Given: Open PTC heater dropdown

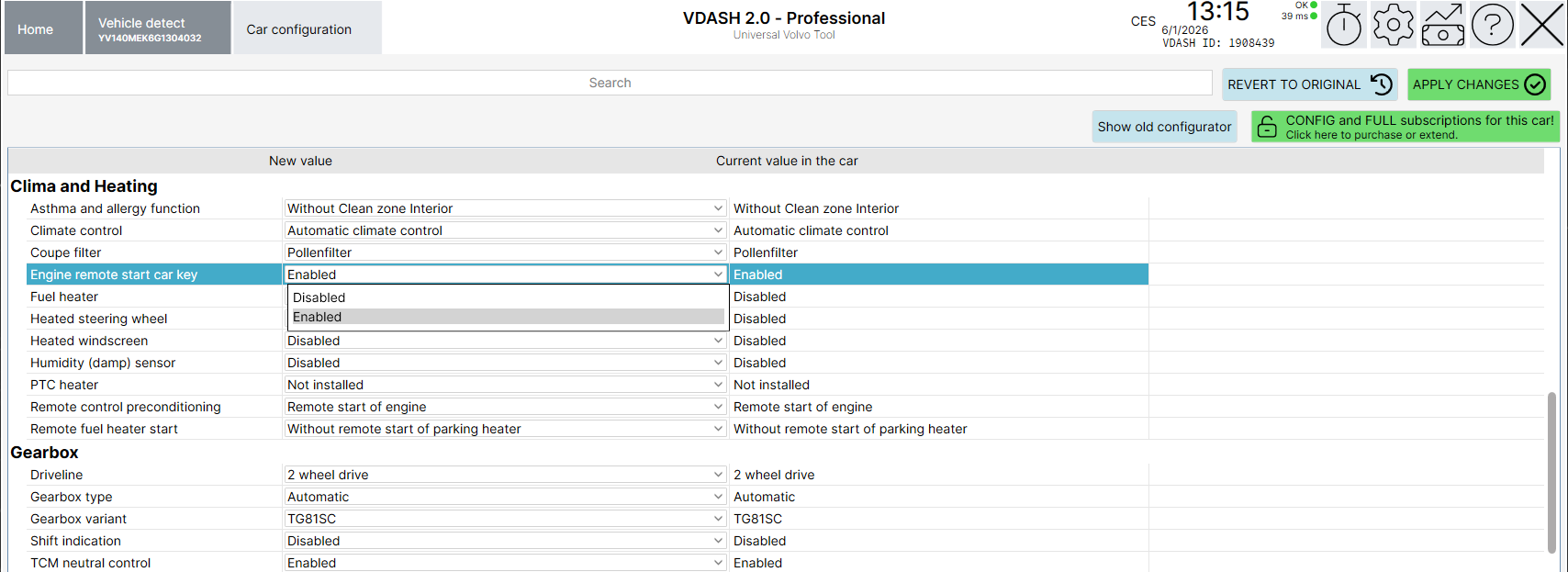Looking at the screenshot, I should (x=505, y=385).
